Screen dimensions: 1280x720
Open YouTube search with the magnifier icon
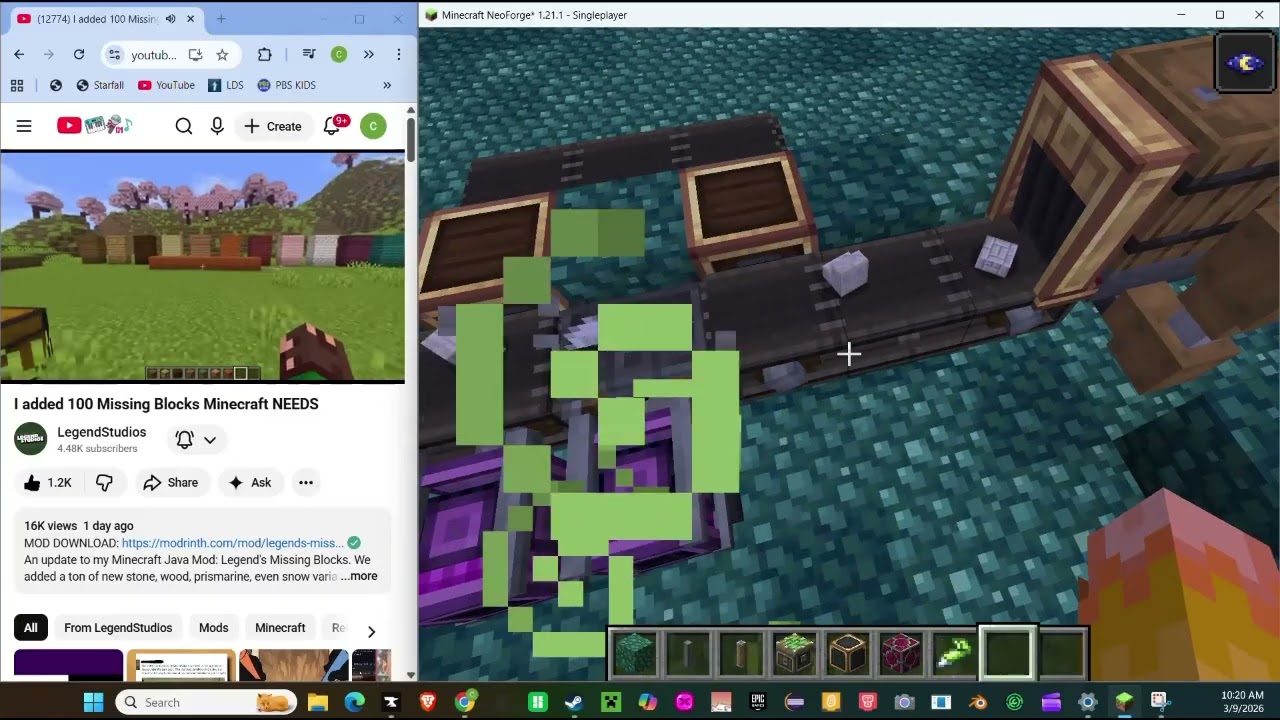tap(184, 126)
